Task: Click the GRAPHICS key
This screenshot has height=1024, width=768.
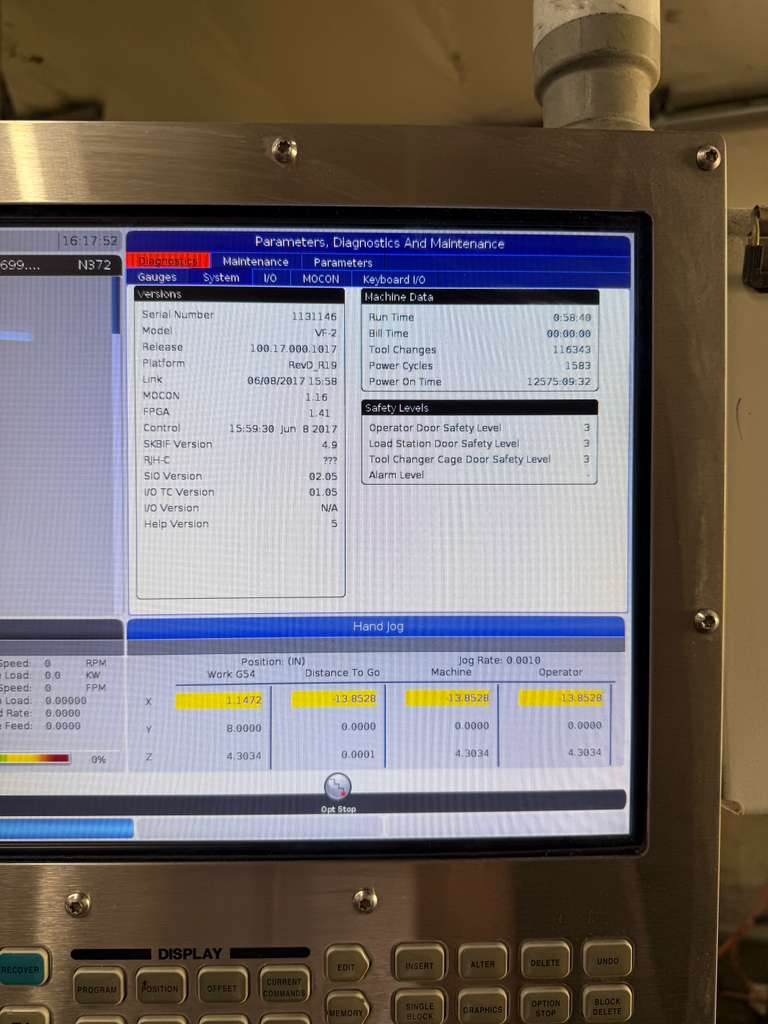Action: [x=483, y=1008]
